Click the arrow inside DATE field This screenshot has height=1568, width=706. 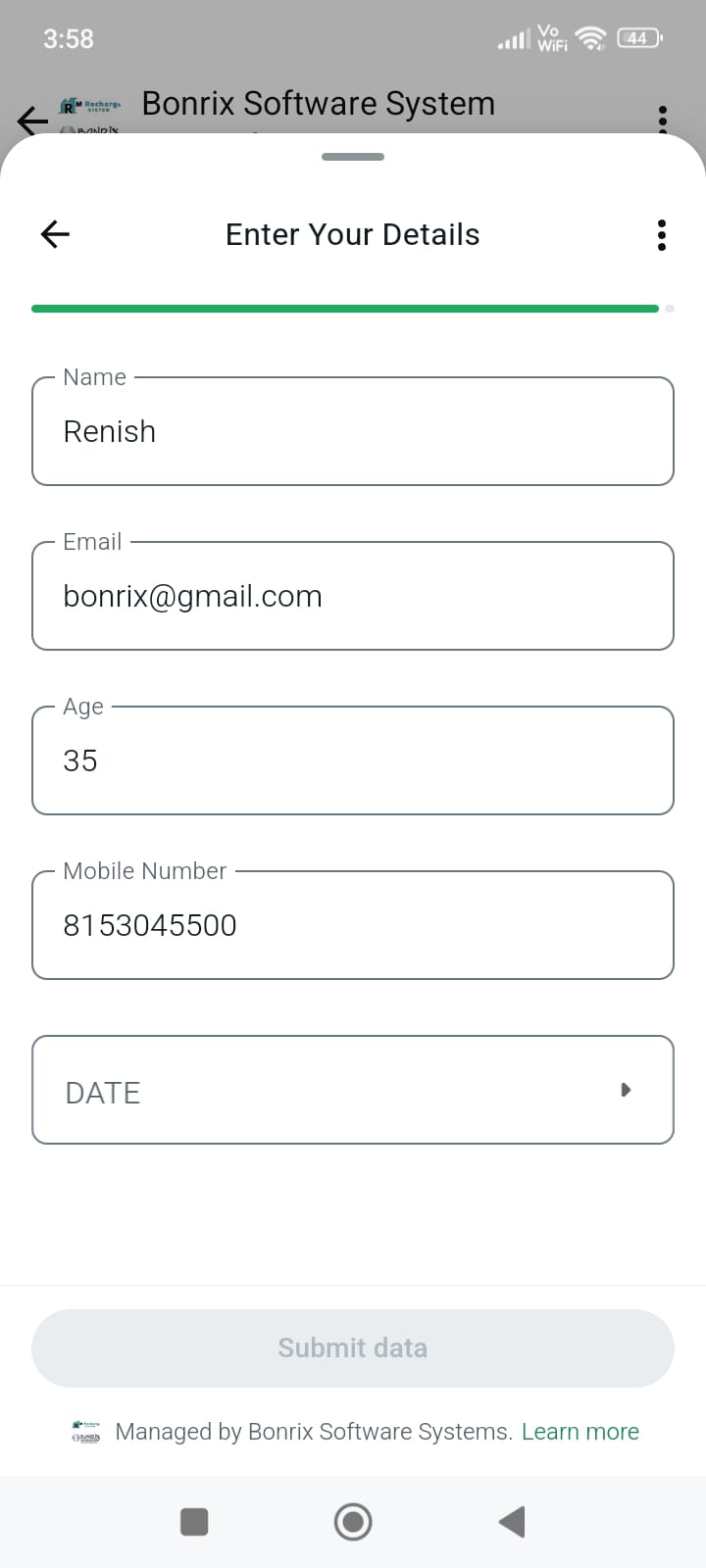pyautogui.click(x=626, y=1090)
